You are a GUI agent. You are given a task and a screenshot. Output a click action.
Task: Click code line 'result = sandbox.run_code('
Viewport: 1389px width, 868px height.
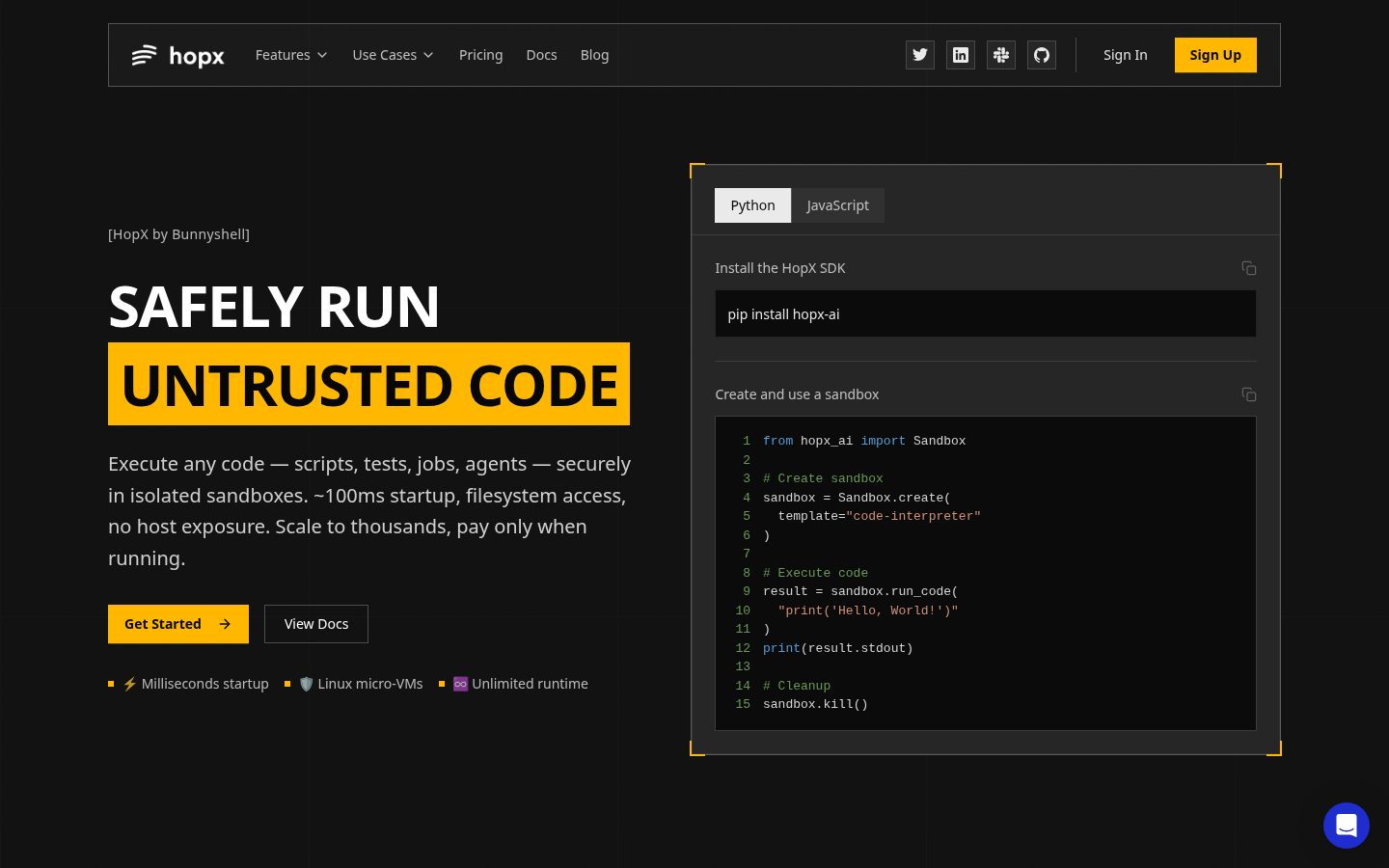pyautogui.click(x=860, y=591)
